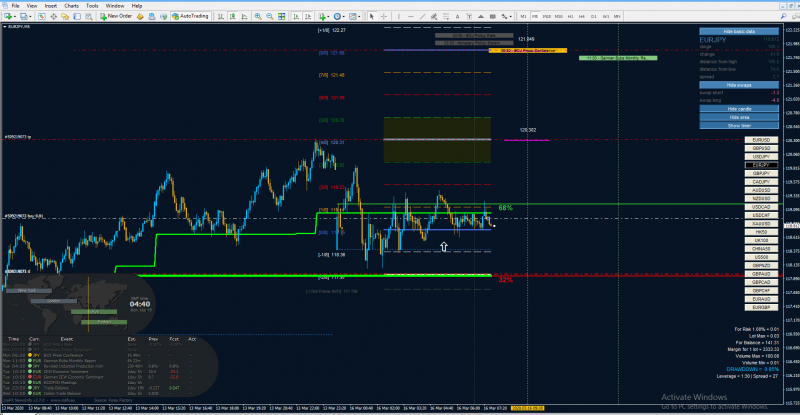Select the crosshair tool
Image resolution: width=800 pixels, height=415 pixels.
(384, 16)
